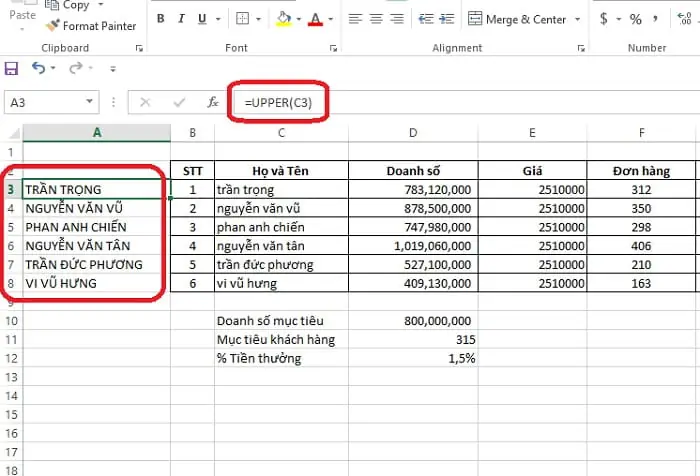Open the Font dialog launcher

coord(333,48)
